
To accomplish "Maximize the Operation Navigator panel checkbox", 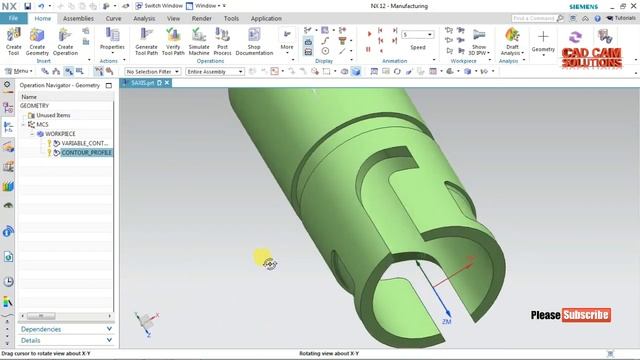I will pos(109,85).
